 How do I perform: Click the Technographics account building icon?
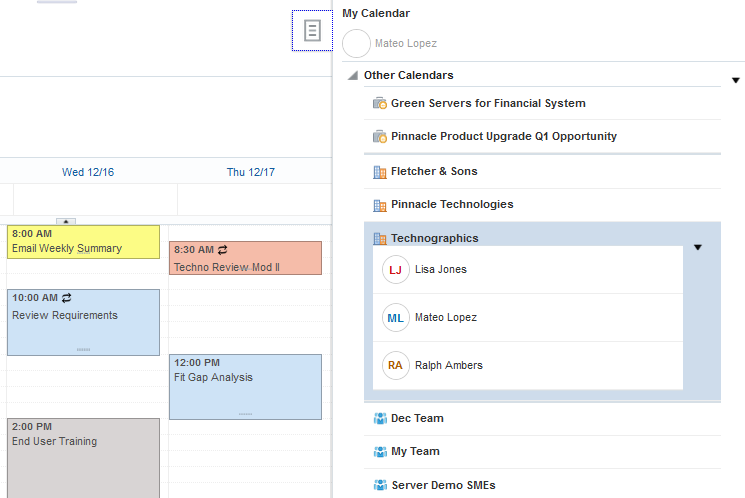point(379,239)
